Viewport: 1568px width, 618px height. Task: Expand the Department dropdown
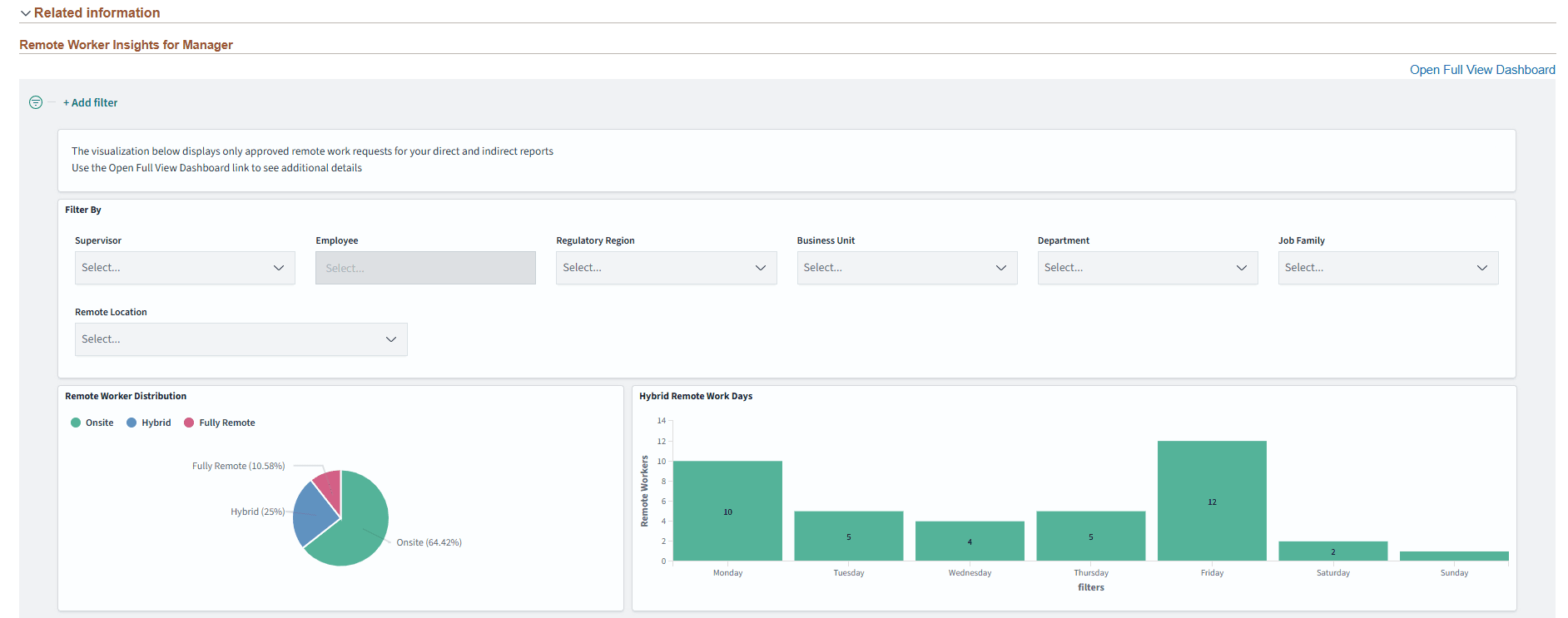click(x=1148, y=268)
